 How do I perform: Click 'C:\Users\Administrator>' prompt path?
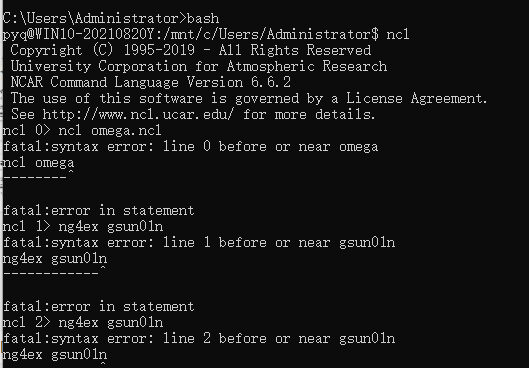tap(94, 18)
